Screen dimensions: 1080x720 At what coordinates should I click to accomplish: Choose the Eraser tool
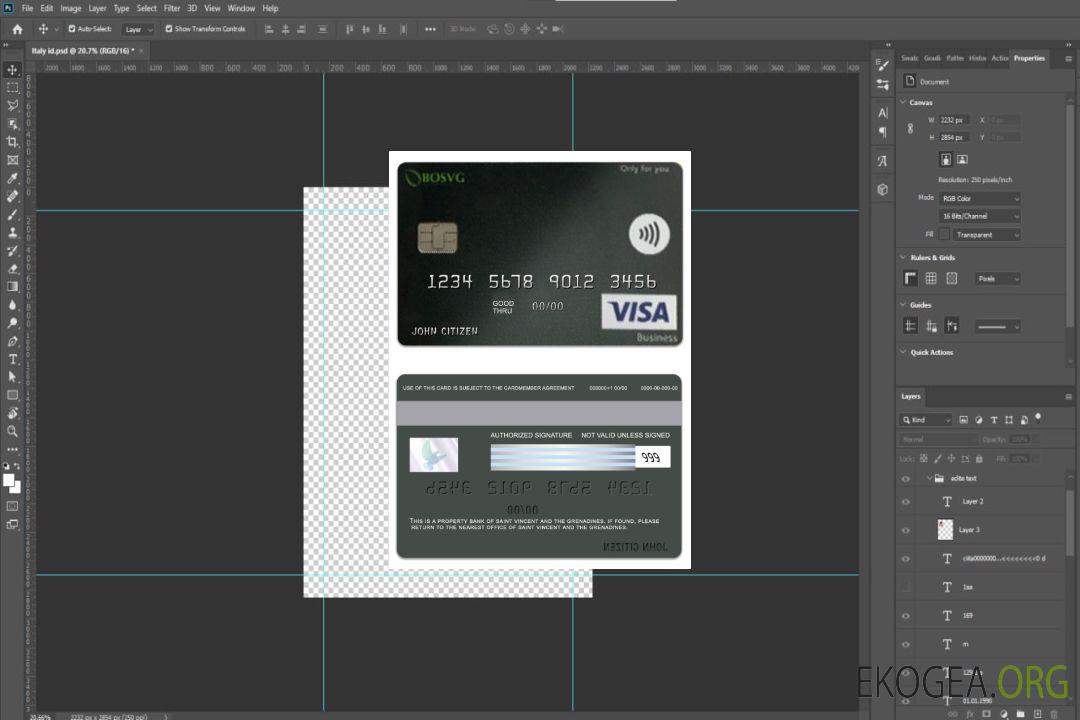[x=13, y=269]
